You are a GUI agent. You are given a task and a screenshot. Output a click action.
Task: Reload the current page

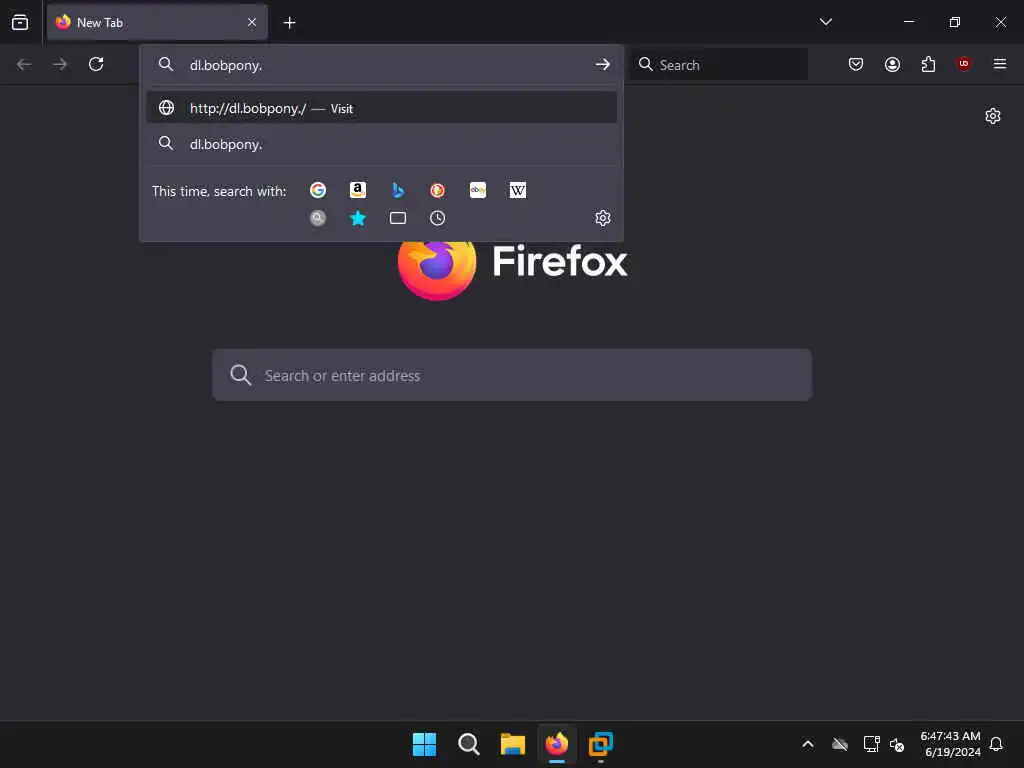click(x=96, y=64)
